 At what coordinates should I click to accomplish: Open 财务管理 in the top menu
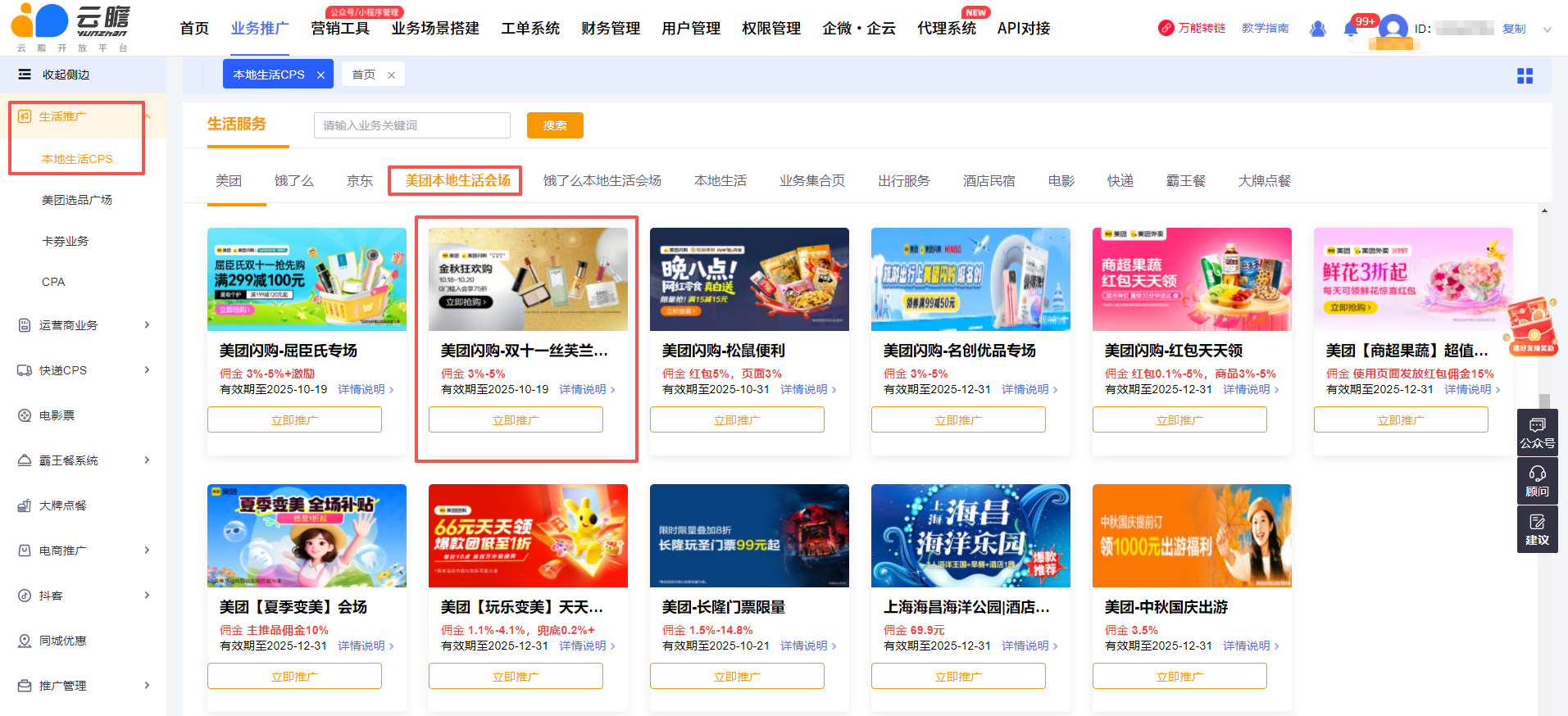click(610, 29)
